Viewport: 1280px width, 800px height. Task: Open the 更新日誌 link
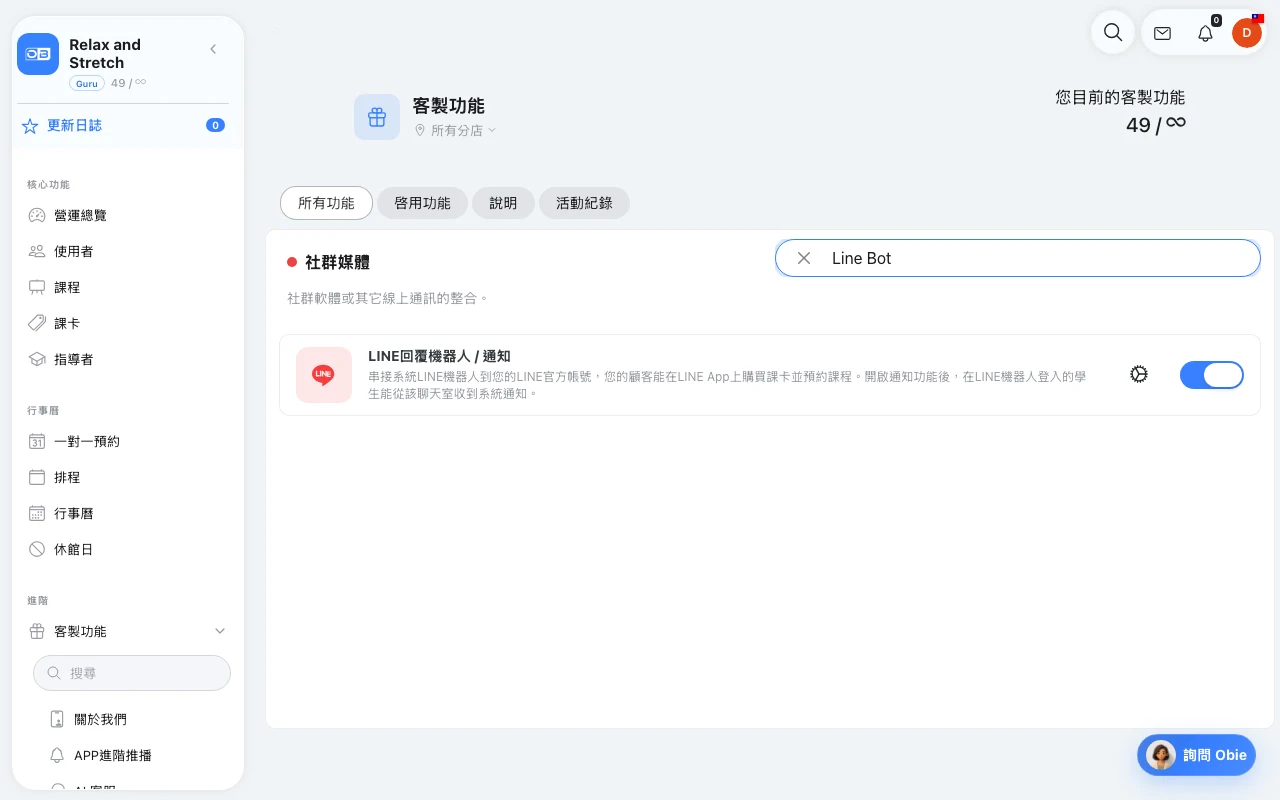[75, 125]
